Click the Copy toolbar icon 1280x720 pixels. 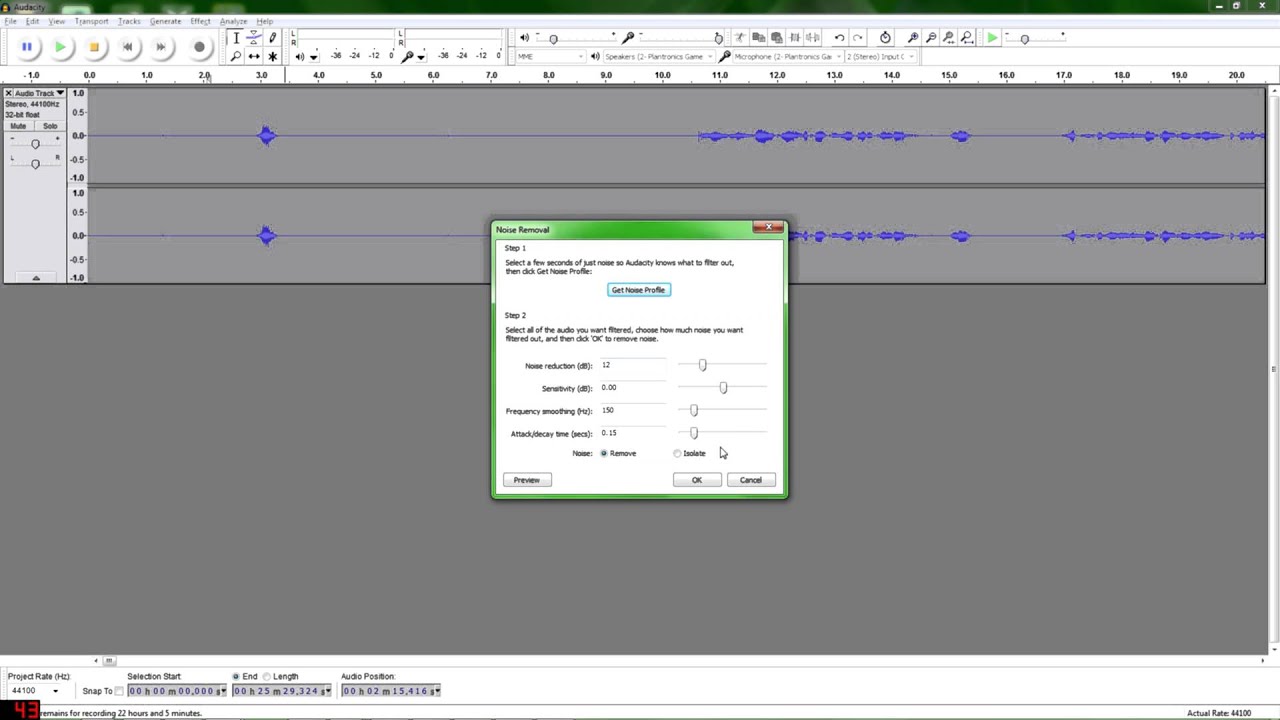click(x=759, y=38)
